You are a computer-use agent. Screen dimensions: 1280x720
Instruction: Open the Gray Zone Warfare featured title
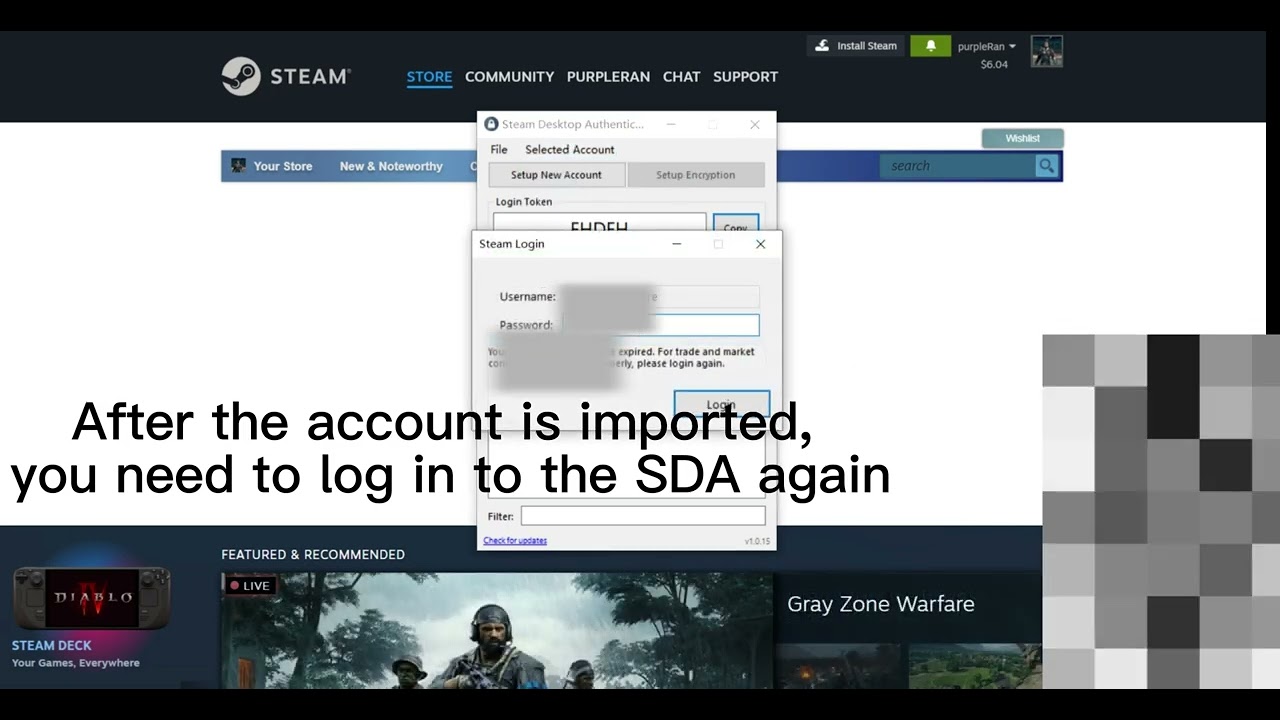pyautogui.click(x=880, y=604)
